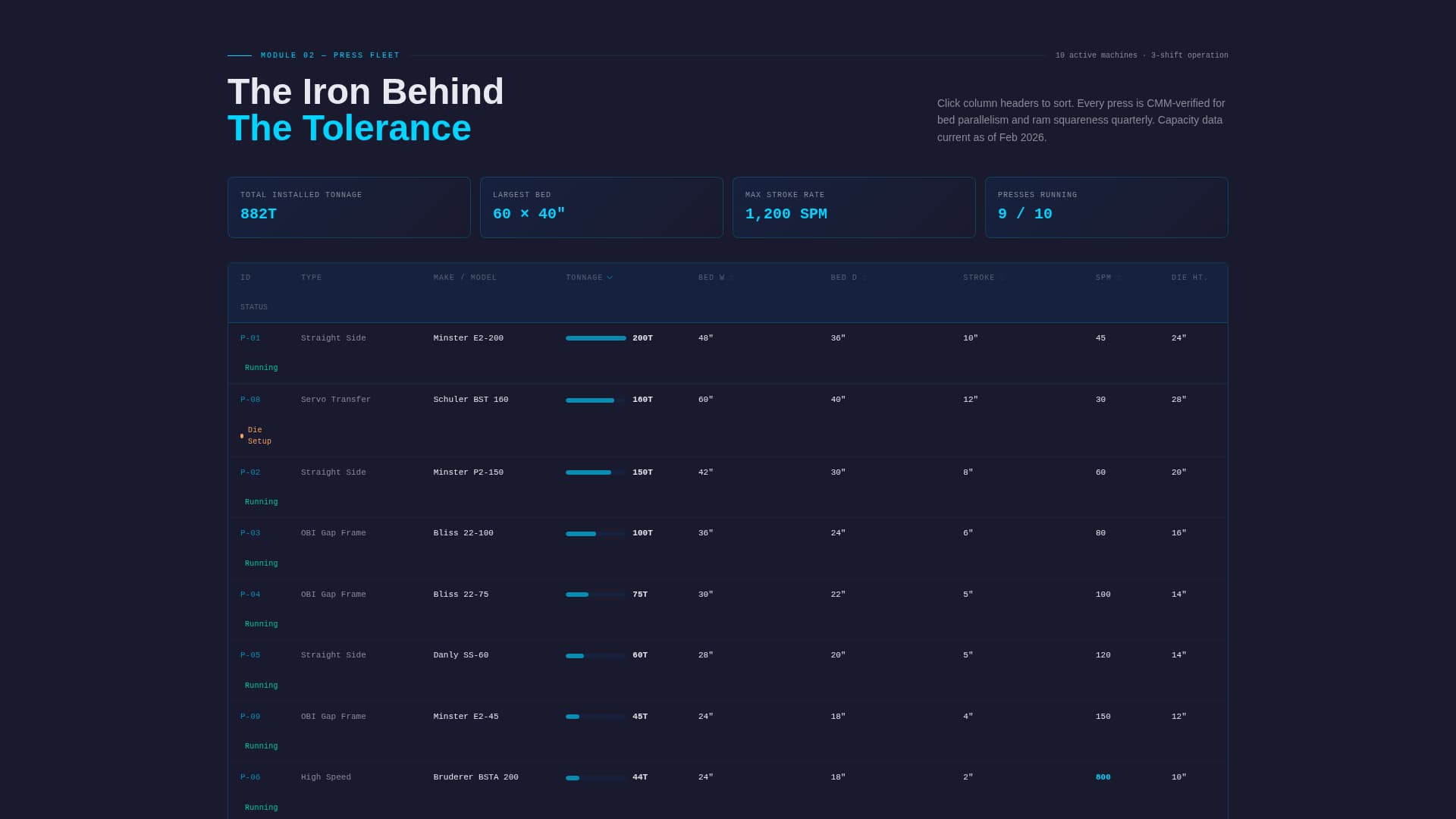The width and height of the screenshot is (1456, 819).
Task: Sort the table by SPM header
Action: tap(1103, 278)
